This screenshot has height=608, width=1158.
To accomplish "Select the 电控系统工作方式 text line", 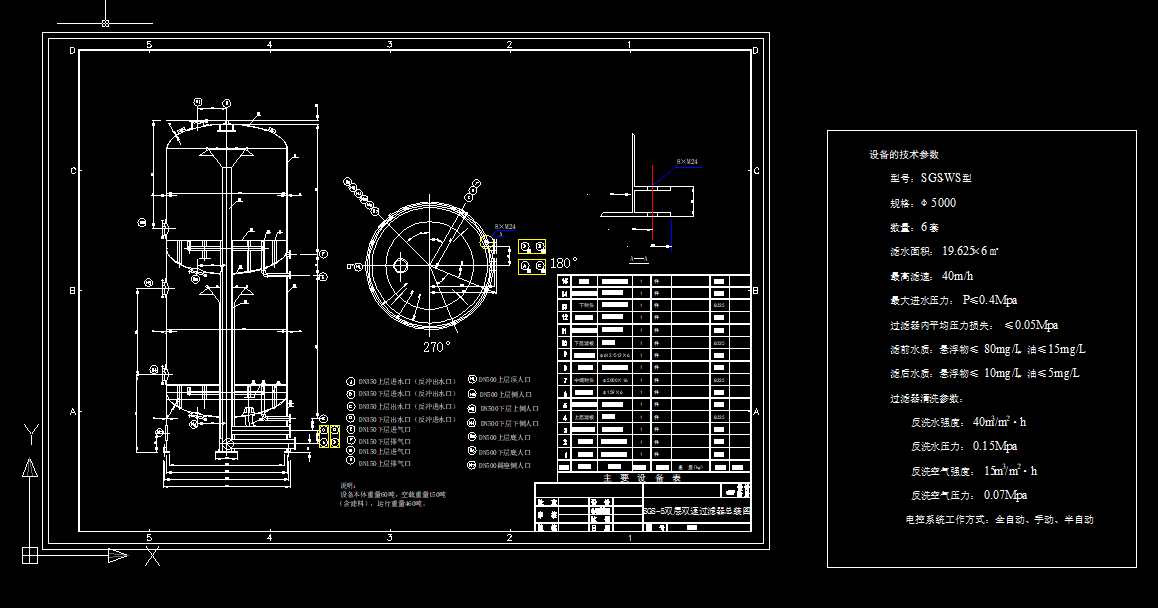I will click(x=998, y=520).
